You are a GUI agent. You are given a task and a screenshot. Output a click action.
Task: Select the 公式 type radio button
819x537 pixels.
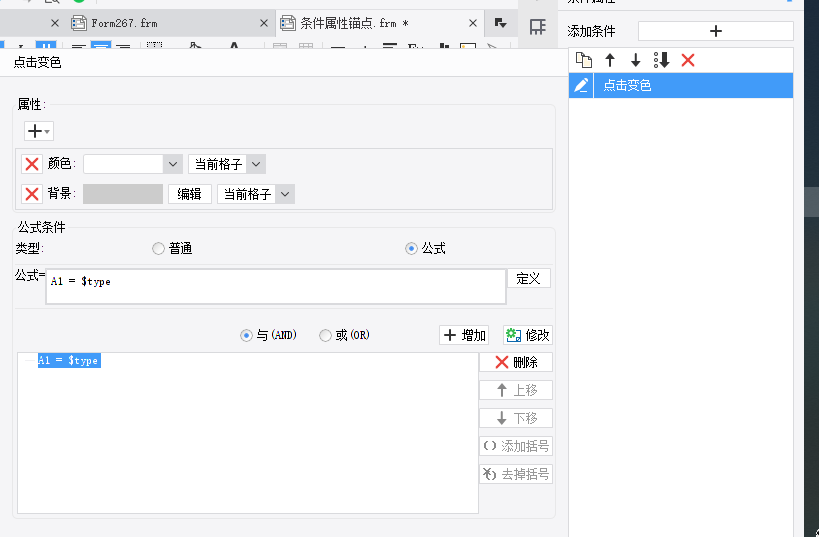[411, 249]
